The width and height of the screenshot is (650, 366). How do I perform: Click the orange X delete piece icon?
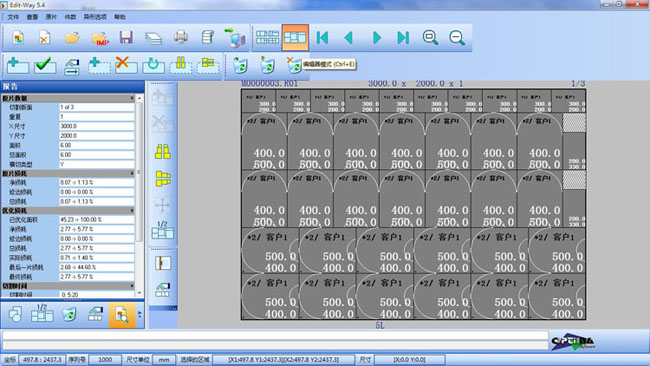126,65
